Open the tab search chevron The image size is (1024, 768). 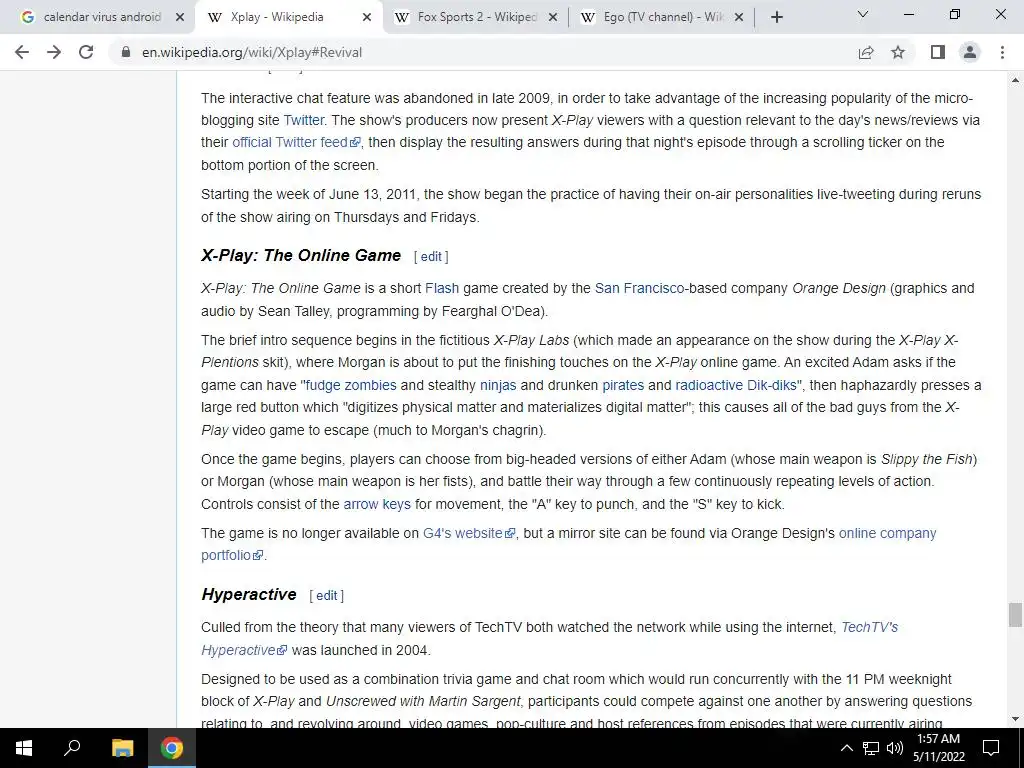[x=863, y=14]
